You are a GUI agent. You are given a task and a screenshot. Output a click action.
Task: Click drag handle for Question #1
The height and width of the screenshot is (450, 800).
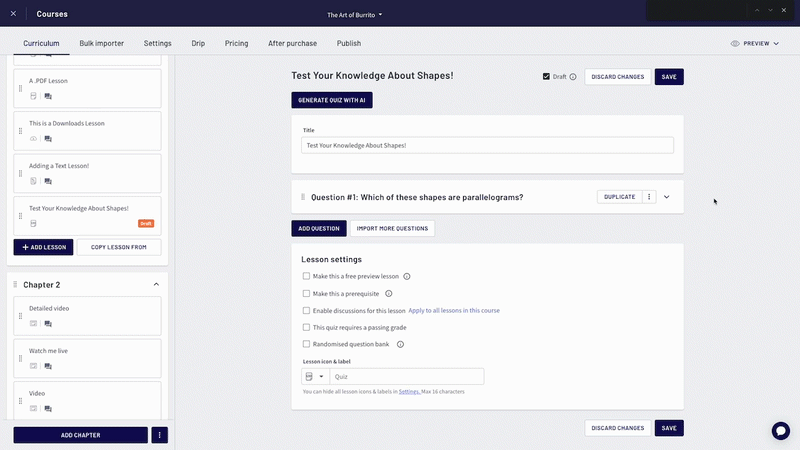(303, 197)
